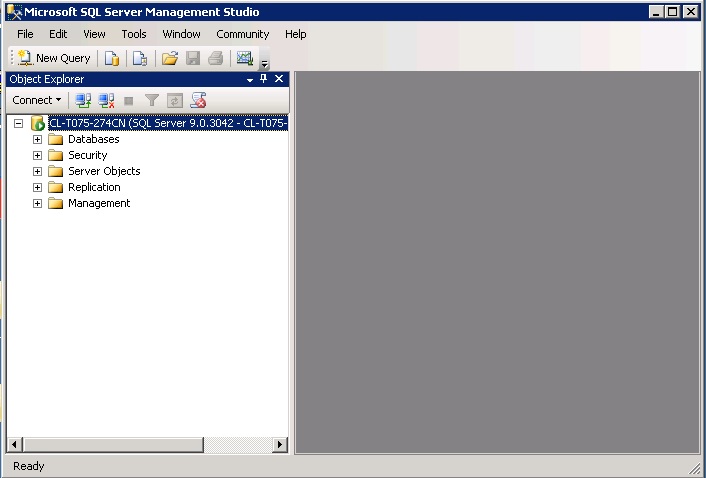The image size is (706, 478).
Task: Open the toolbar options overflow arrow
Action: (265, 63)
